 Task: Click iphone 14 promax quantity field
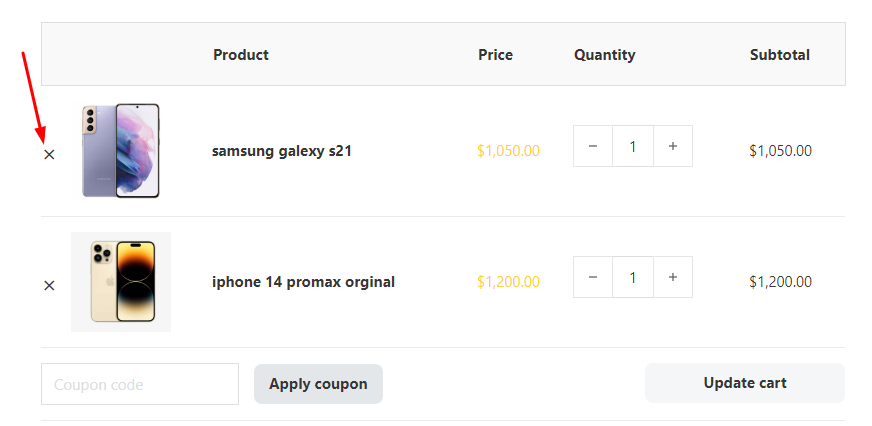coord(633,277)
